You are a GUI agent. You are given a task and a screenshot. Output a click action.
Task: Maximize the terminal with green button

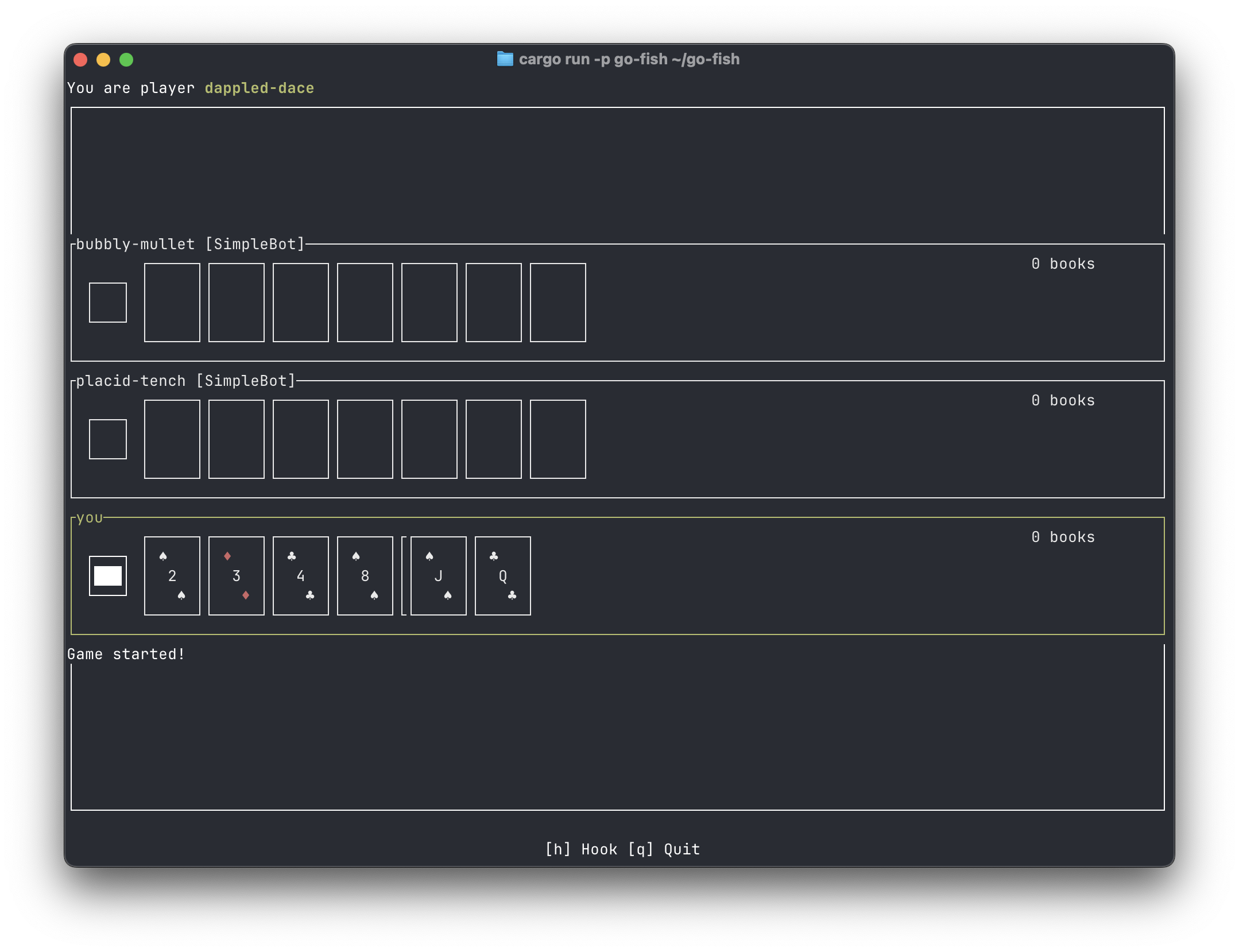[x=126, y=60]
